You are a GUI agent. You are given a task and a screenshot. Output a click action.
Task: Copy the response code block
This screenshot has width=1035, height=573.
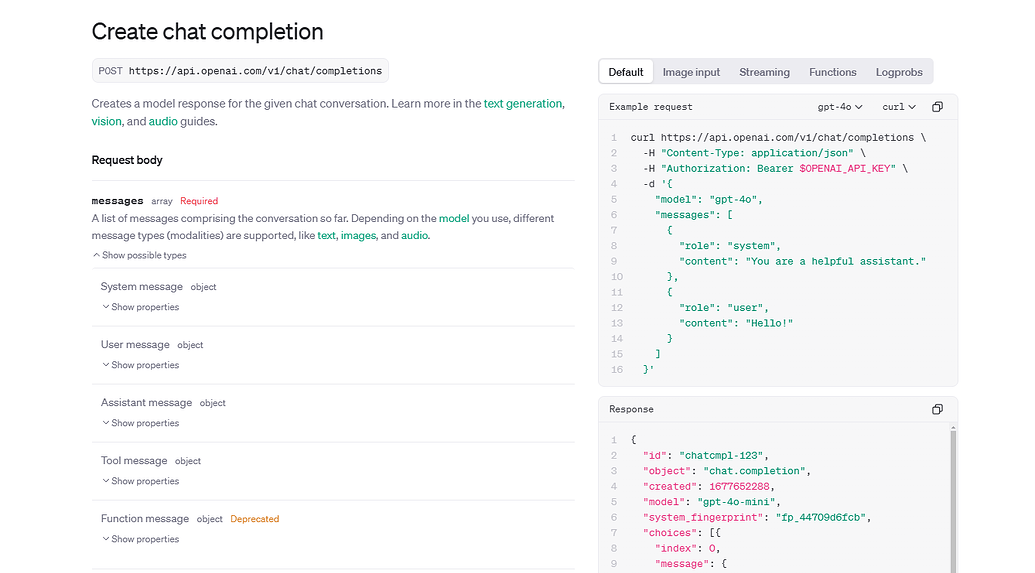click(937, 409)
